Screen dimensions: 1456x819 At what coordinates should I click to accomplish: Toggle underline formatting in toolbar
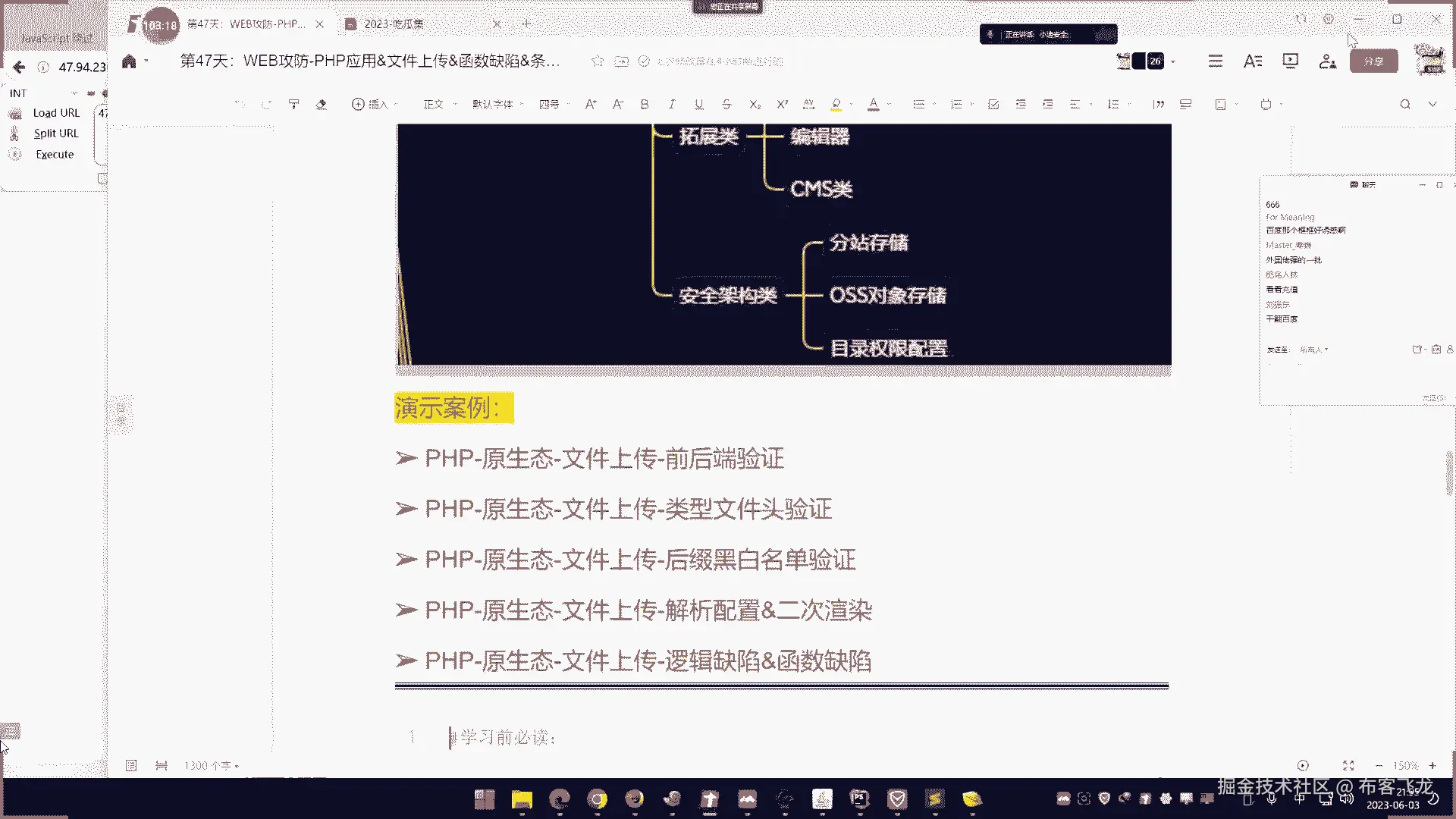(698, 105)
